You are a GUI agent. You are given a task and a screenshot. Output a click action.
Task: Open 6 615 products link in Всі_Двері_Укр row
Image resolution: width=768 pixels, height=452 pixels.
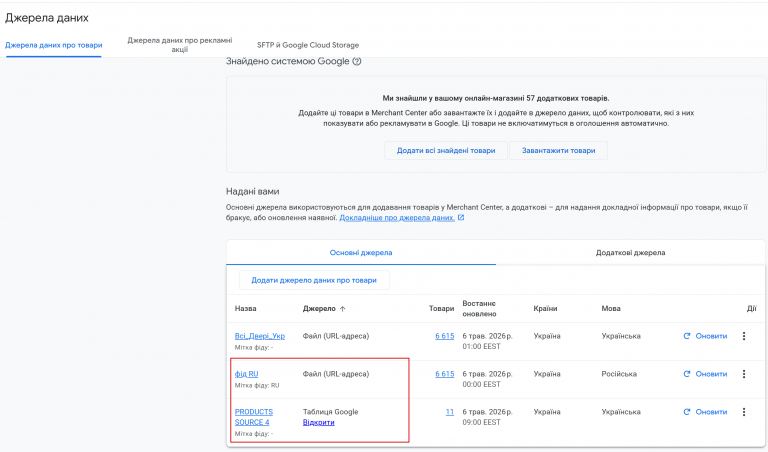445,336
